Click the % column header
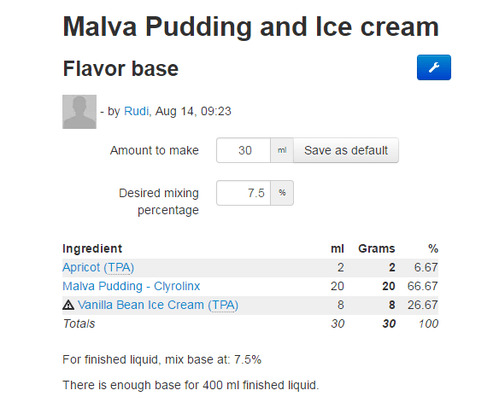 point(433,249)
